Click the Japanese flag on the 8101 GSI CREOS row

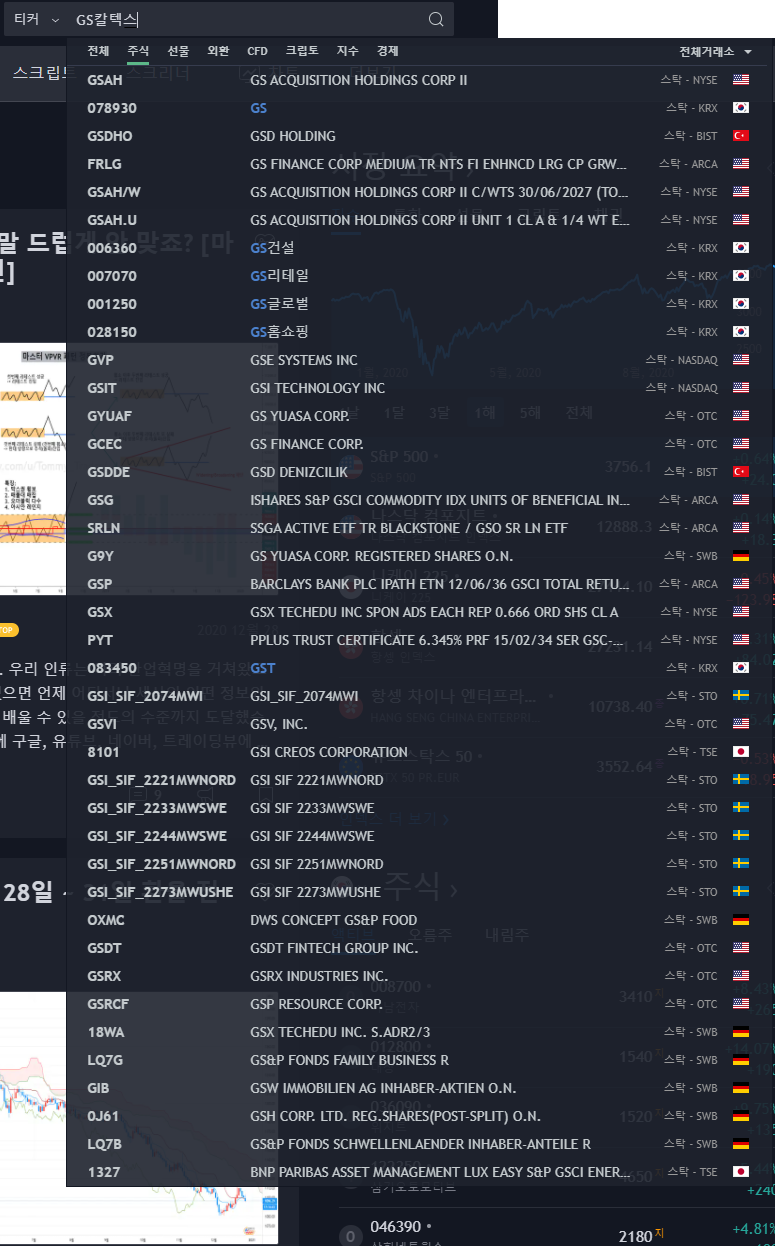pos(741,752)
